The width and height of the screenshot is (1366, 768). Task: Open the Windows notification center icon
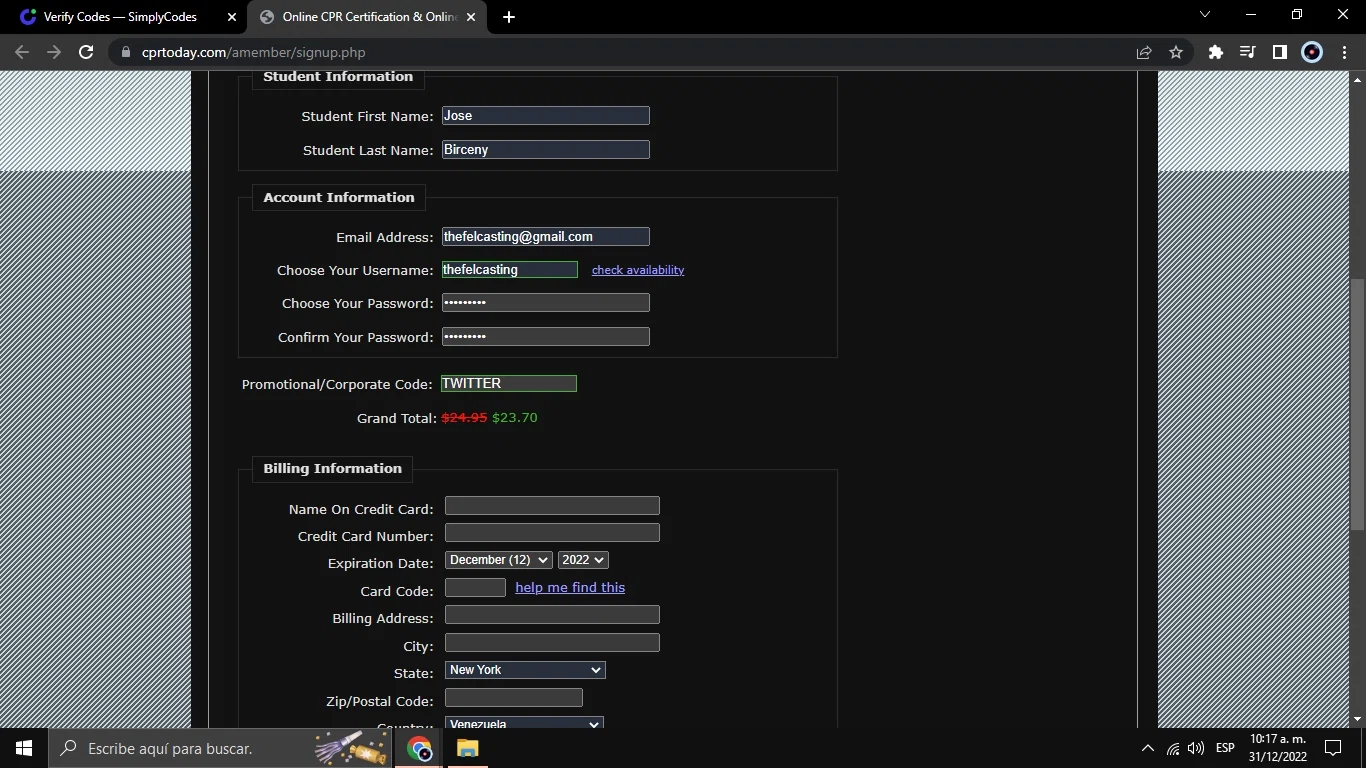[x=1333, y=748]
